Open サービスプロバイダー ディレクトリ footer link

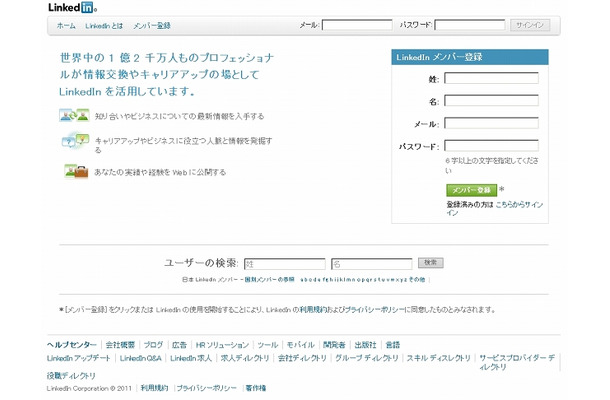[x=517, y=362]
